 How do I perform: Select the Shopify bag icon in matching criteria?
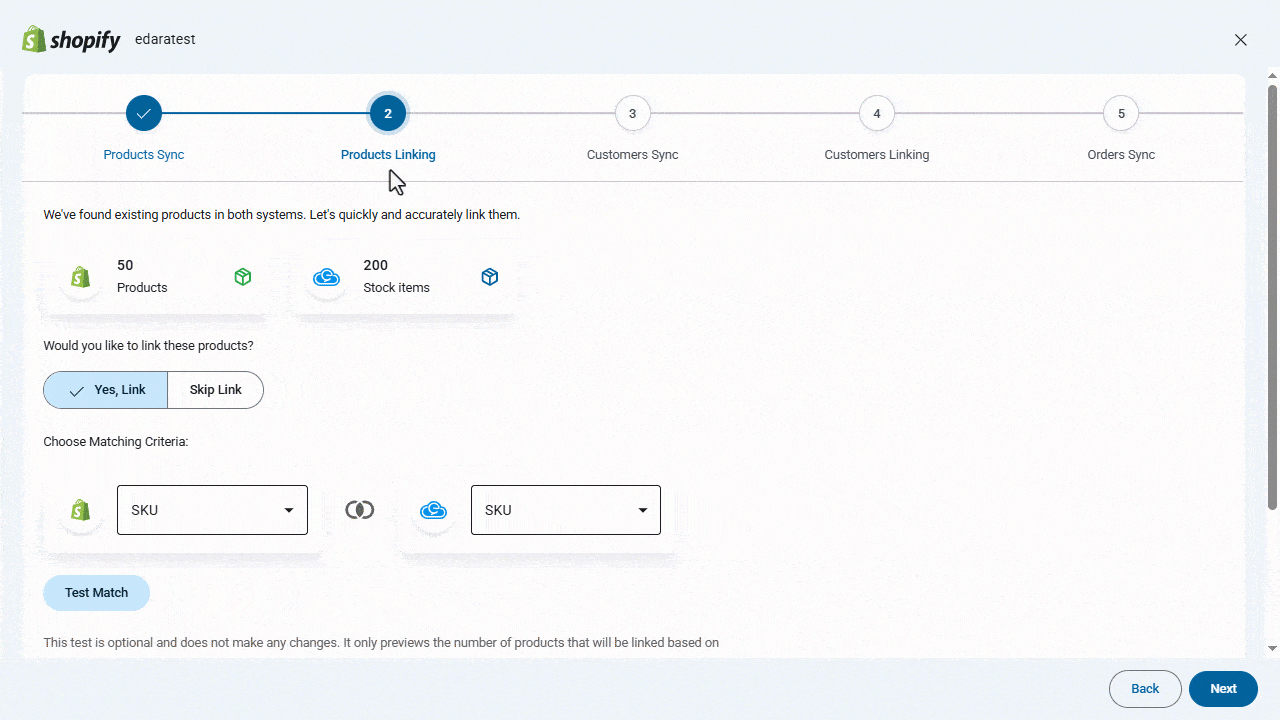(x=80, y=509)
